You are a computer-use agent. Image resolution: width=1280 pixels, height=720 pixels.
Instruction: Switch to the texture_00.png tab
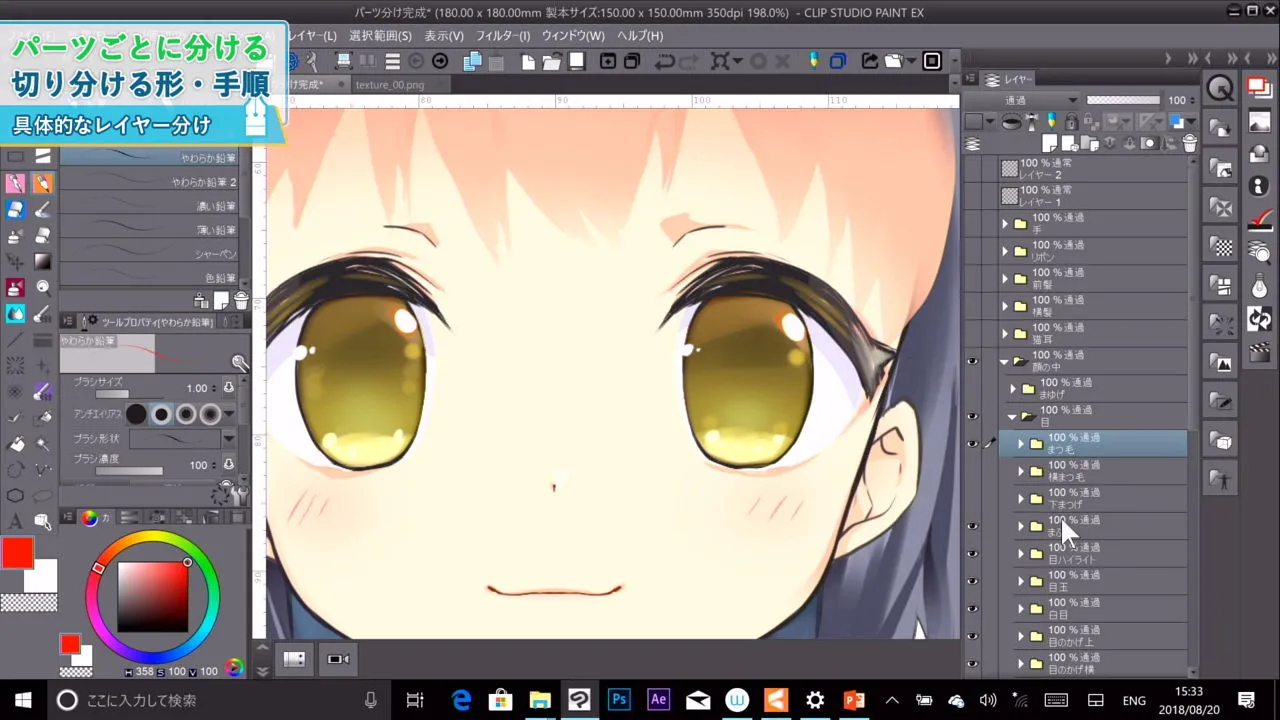coord(389,85)
